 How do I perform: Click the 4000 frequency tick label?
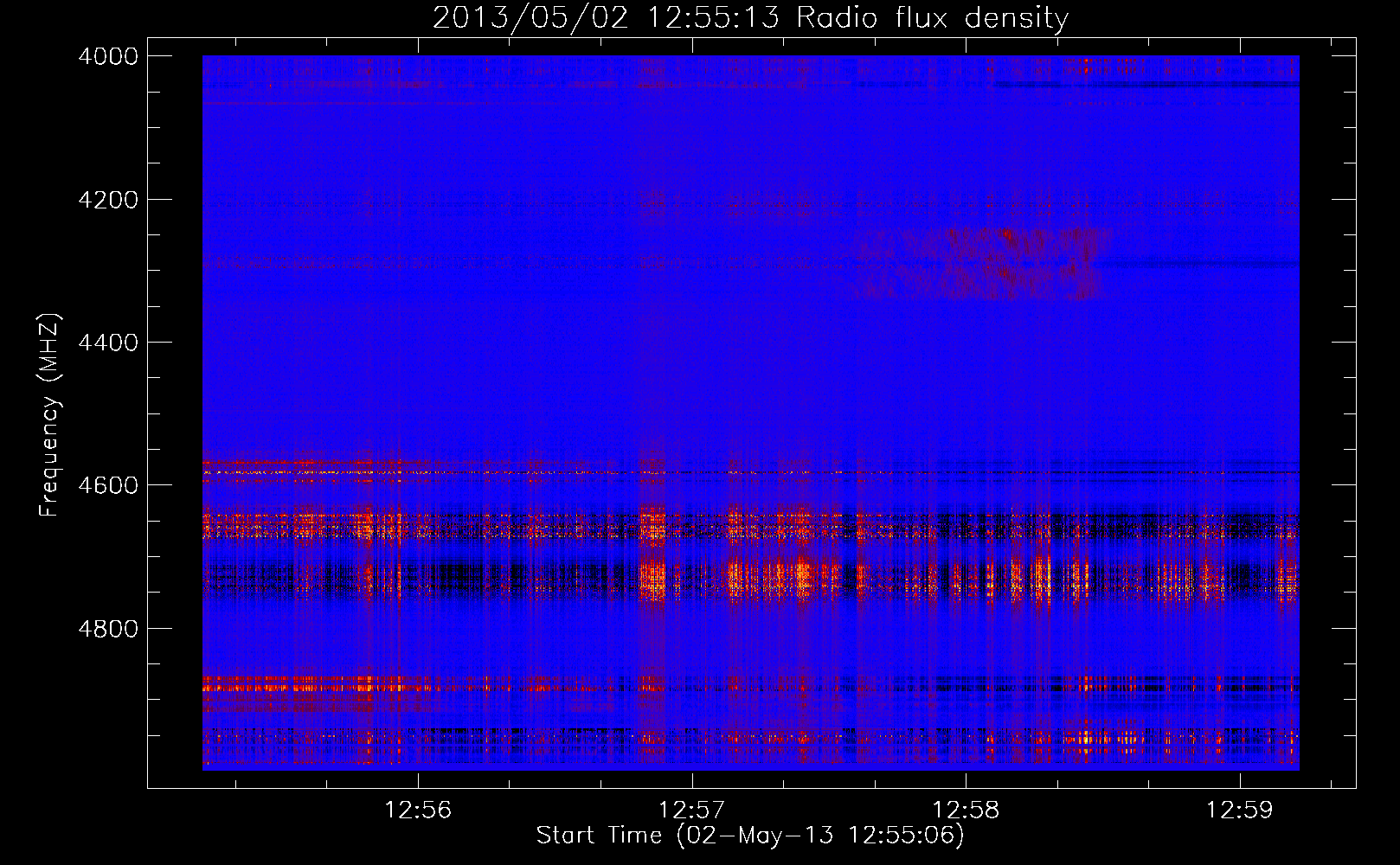click(108, 56)
